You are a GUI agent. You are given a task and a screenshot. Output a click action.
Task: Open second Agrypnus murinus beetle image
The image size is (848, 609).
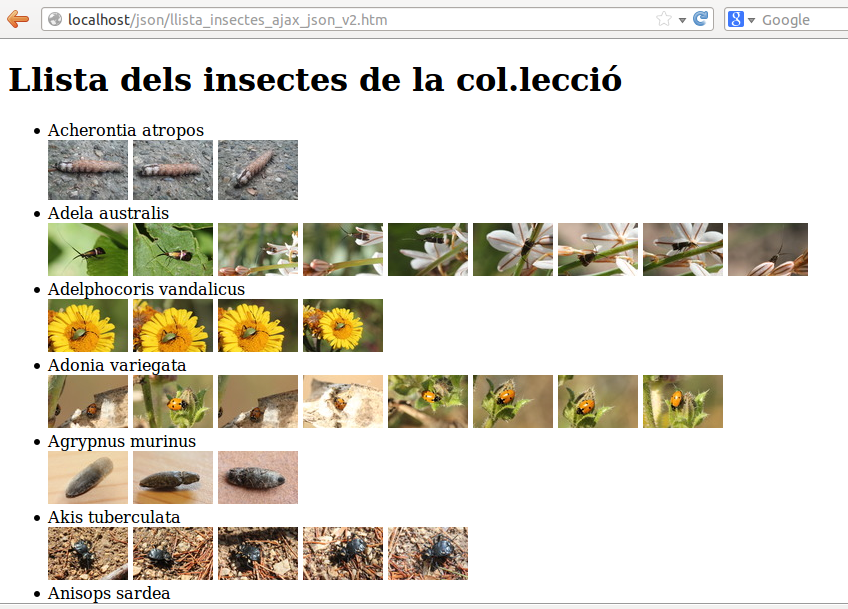point(173,477)
